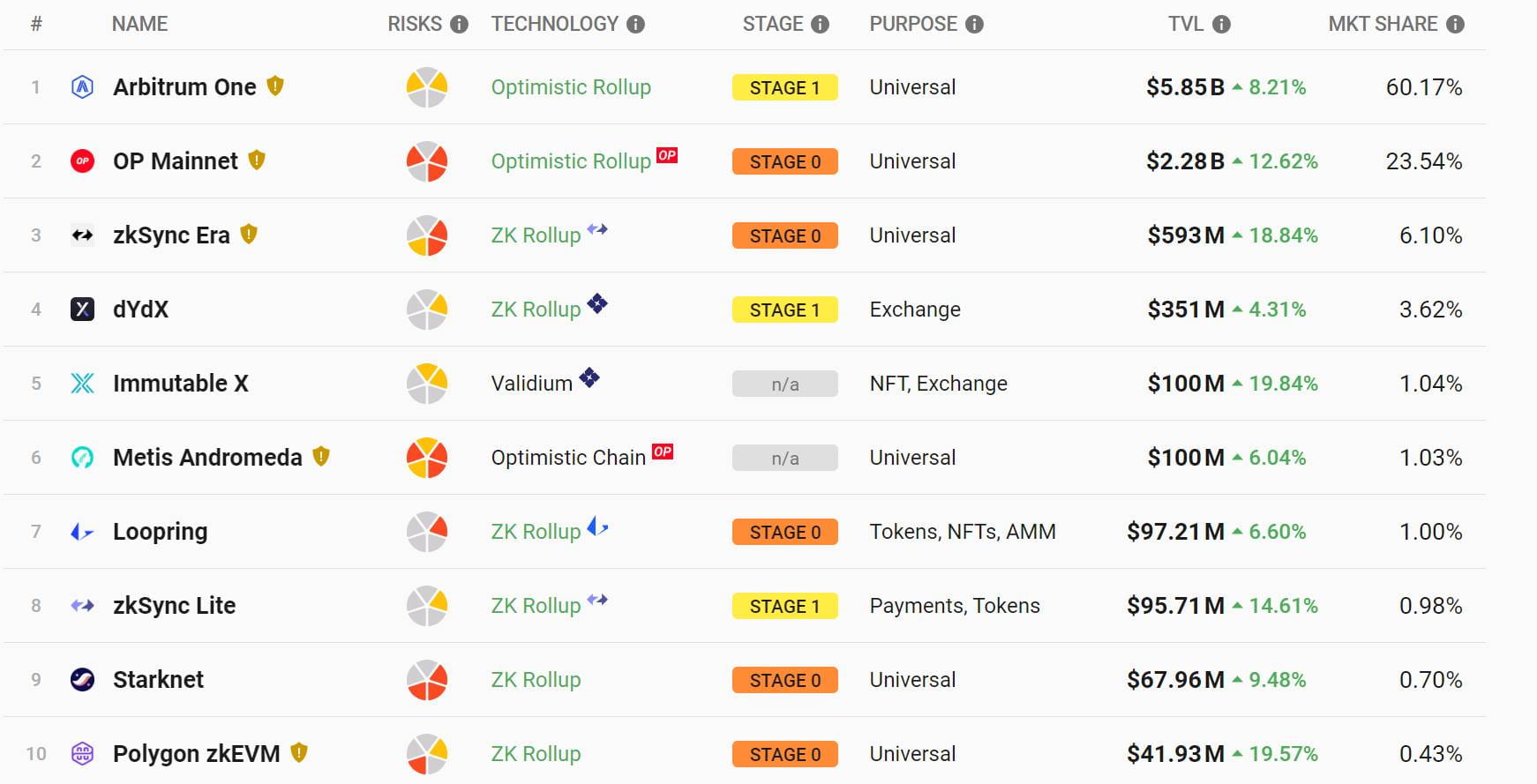Image resolution: width=1537 pixels, height=784 pixels.
Task: Click the n/a stage badge for Immutable X
Action: [x=784, y=384]
